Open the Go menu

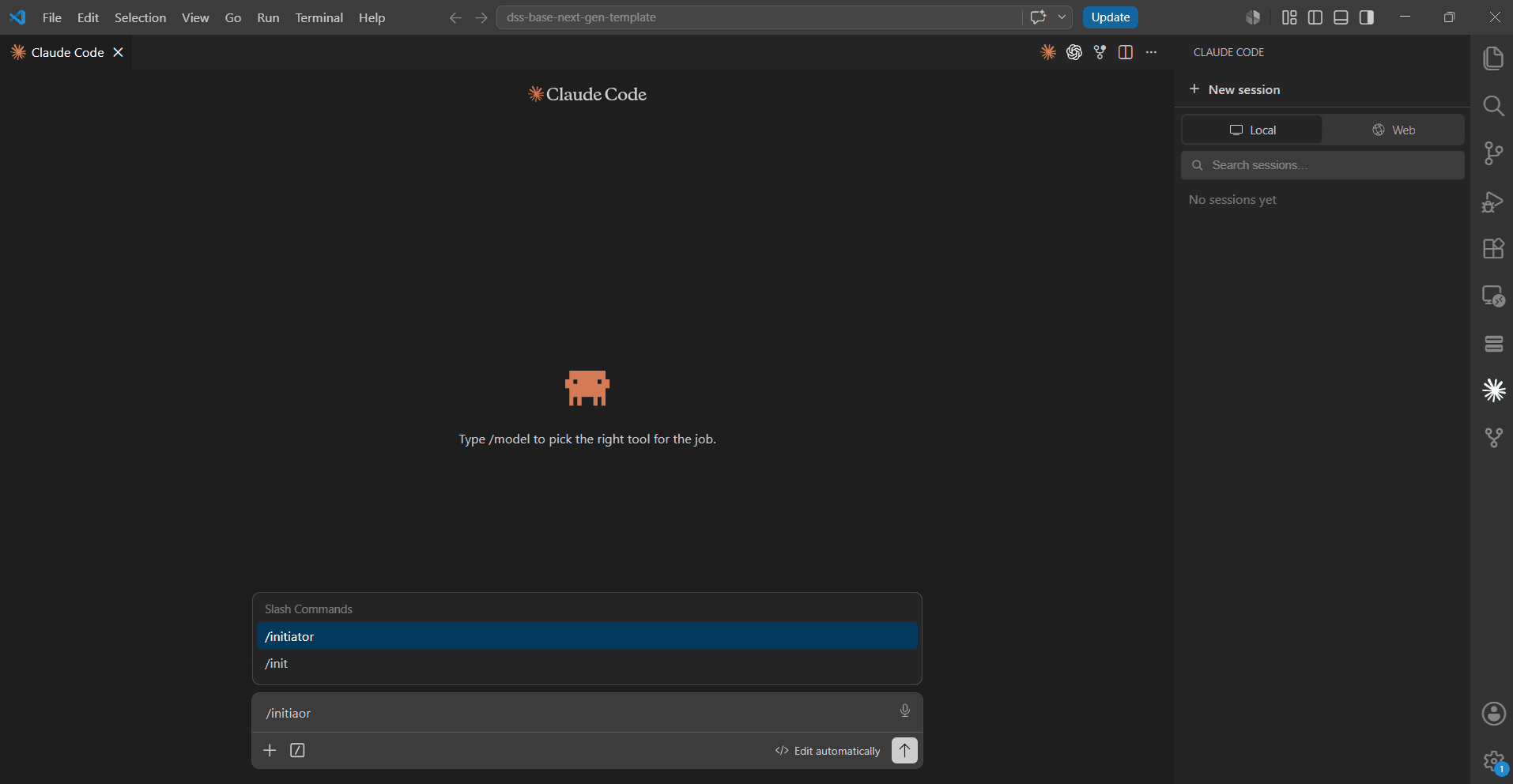233,17
